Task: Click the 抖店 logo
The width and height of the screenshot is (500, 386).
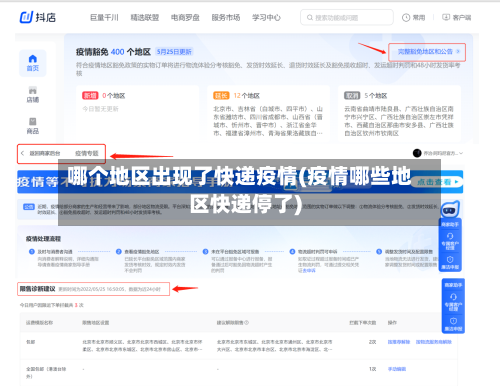Action: pyautogui.click(x=38, y=17)
